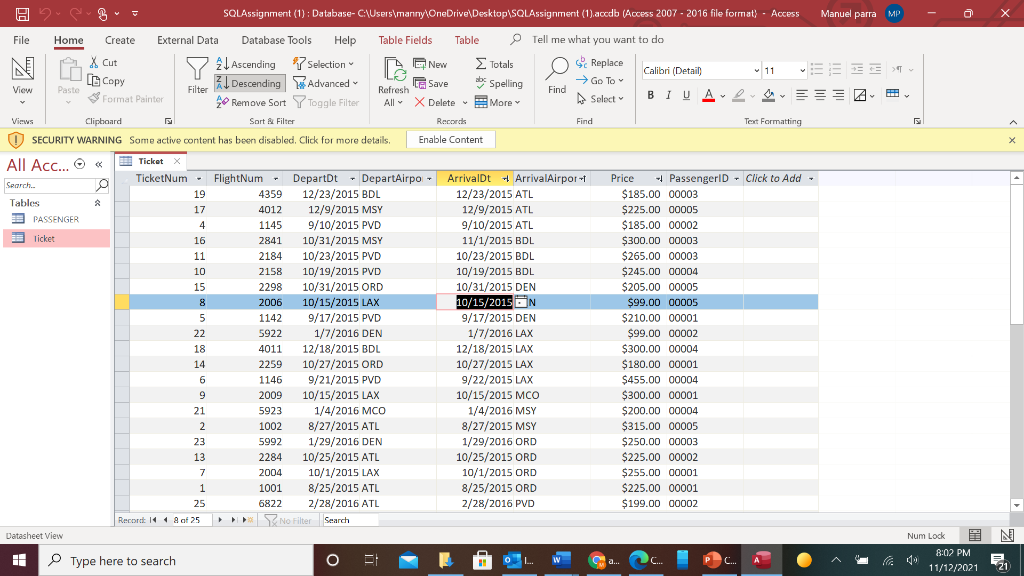Expand the font size dropdown
Screen dimensions: 1024x576
(x=802, y=71)
